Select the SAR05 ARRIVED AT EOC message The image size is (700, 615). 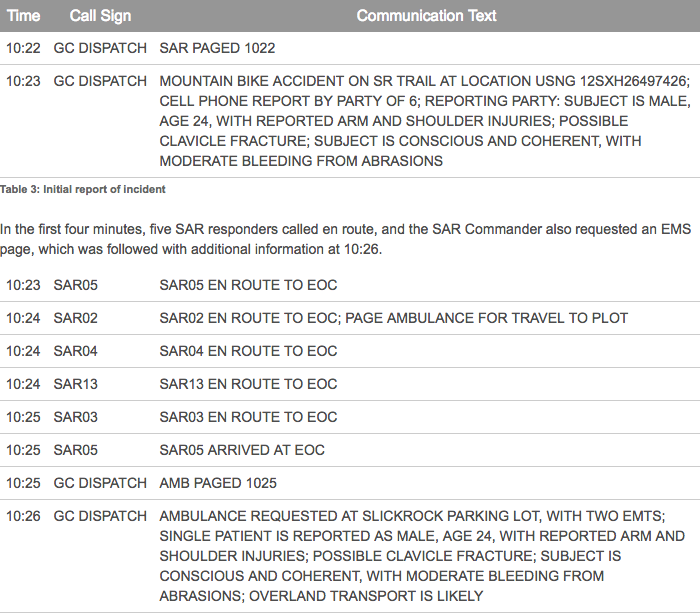point(242,450)
